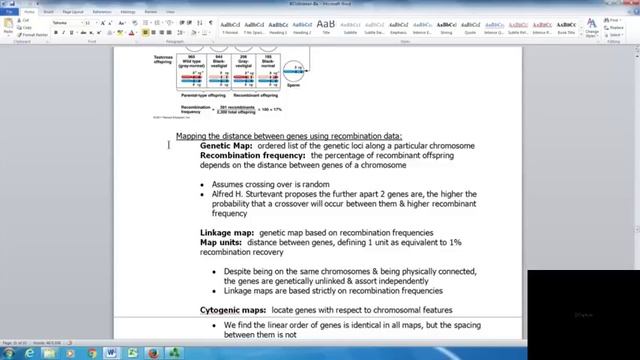
Task: Open the Change Styles dropdown
Action: pos(591,28)
